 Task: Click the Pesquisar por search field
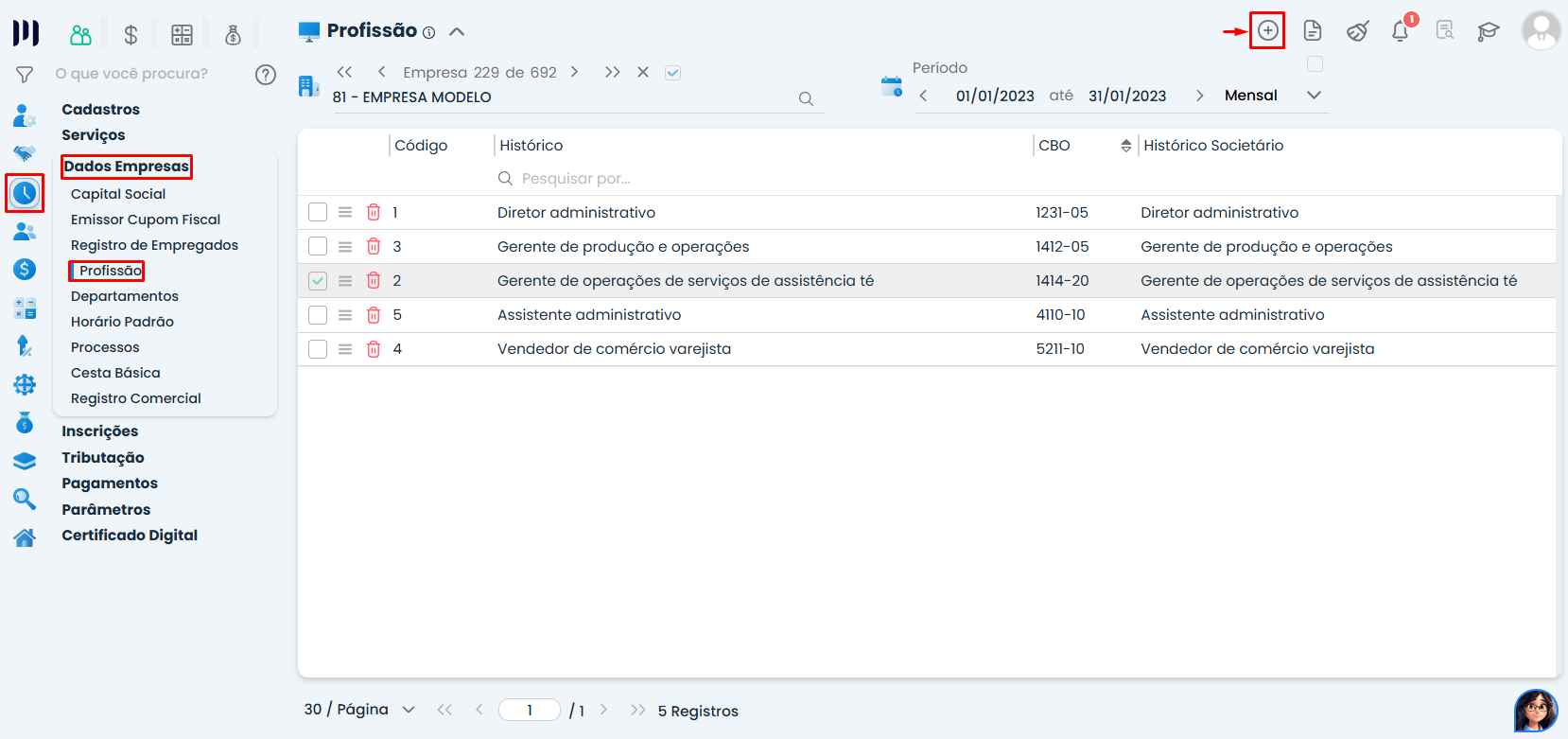[575, 179]
